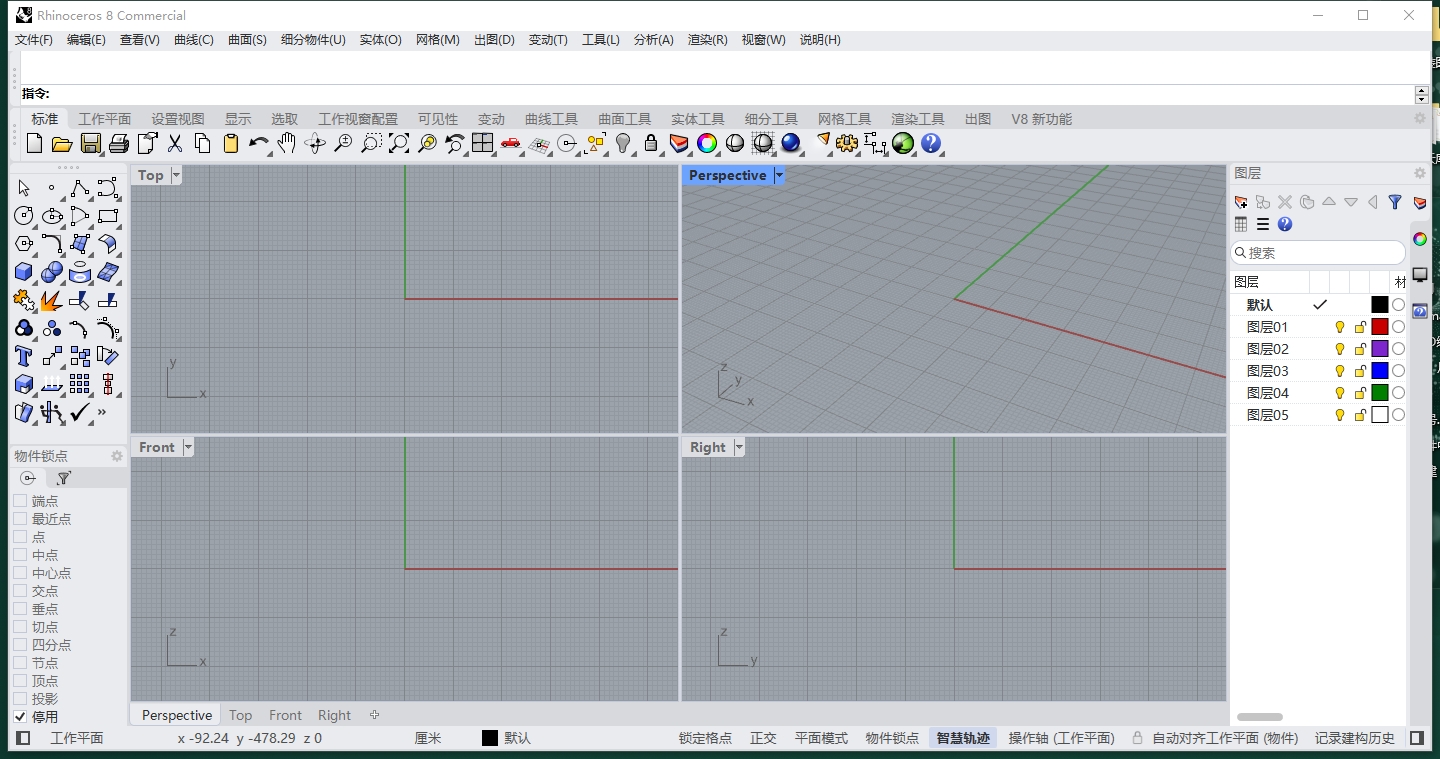Lock 图层02 with its padlock icon
The height and width of the screenshot is (759, 1440).
coord(1360,348)
